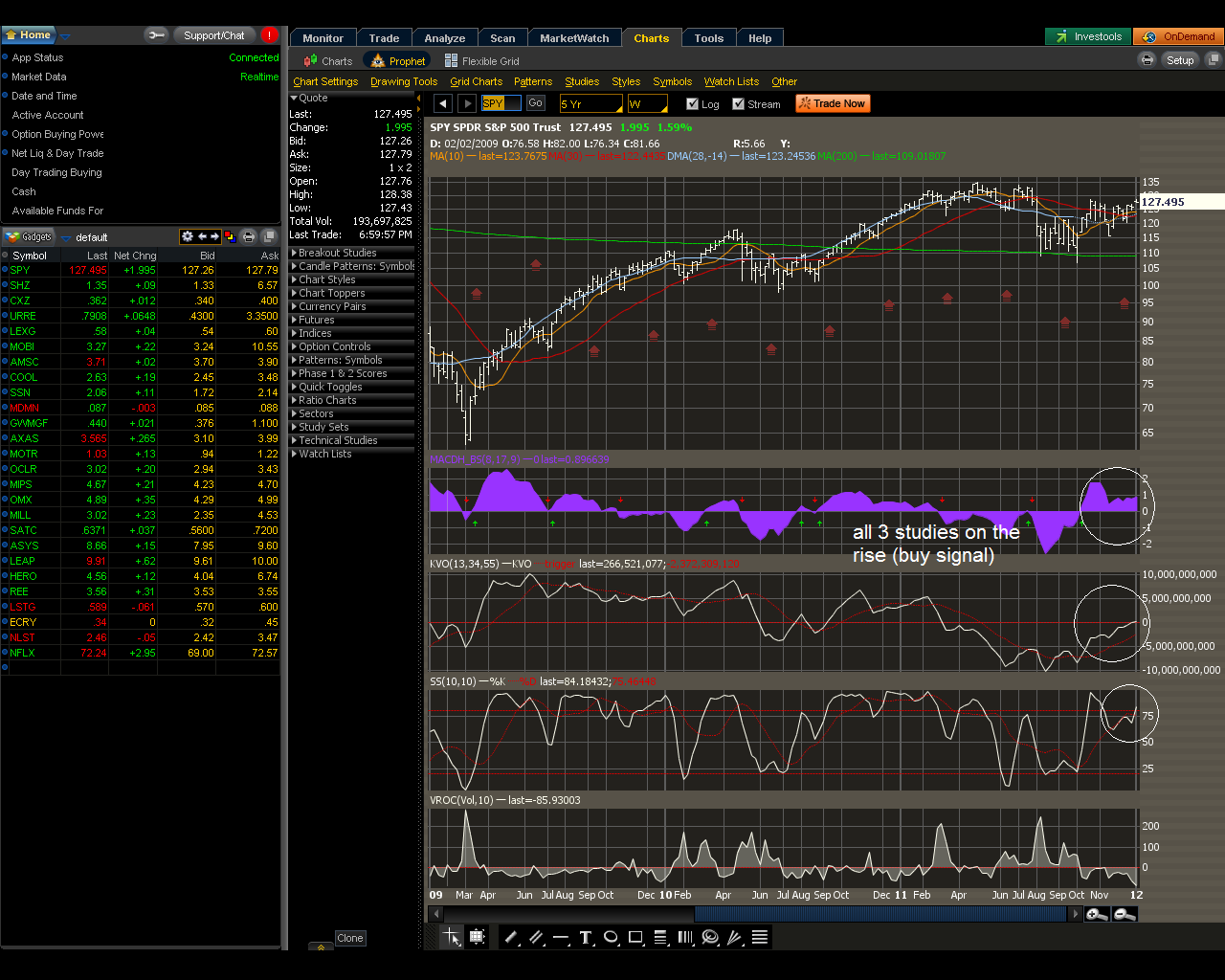Select the pan chart tool
The width and height of the screenshot is (1225, 980).
(477, 938)
